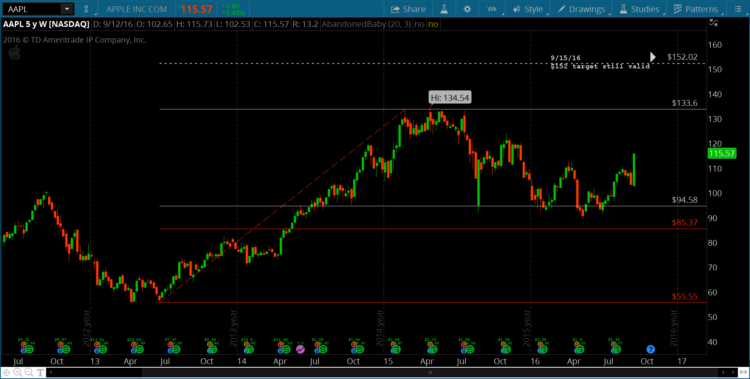Click the red $55.55 level label
Image resolution: width=750 pixels, height=379 pixels.
pyautogui.click(x=684, y=296)
